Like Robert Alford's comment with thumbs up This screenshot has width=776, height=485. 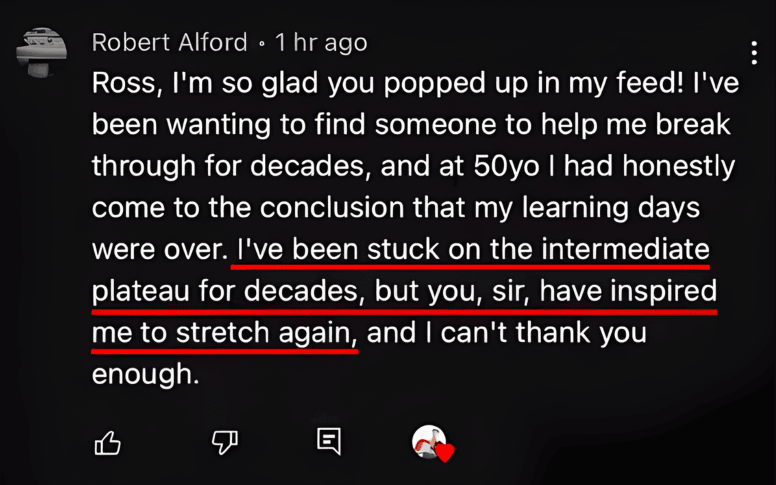coord(107,442)
